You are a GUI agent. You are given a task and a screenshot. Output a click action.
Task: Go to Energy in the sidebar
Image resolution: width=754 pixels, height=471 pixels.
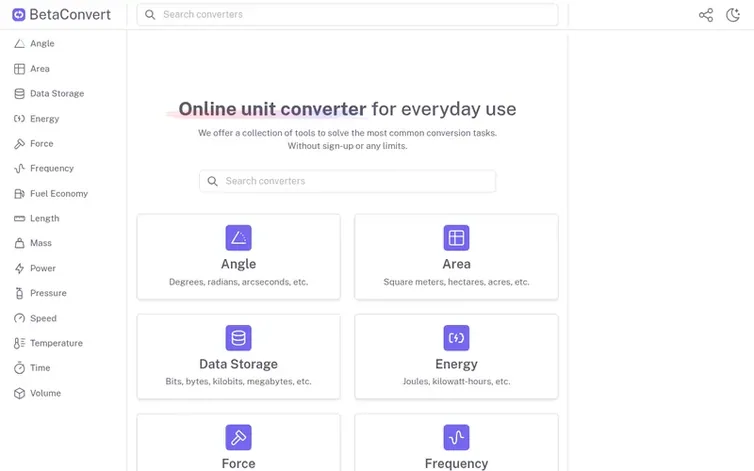(44, 119)
